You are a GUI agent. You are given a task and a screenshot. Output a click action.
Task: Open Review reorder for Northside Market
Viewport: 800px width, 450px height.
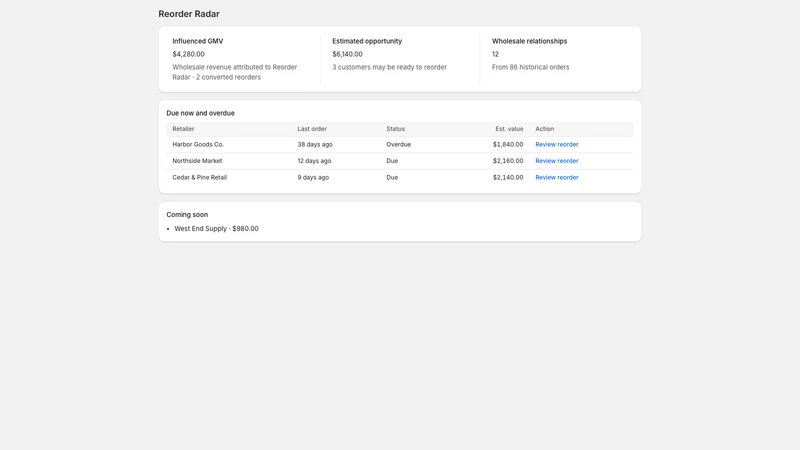[557, 161]
